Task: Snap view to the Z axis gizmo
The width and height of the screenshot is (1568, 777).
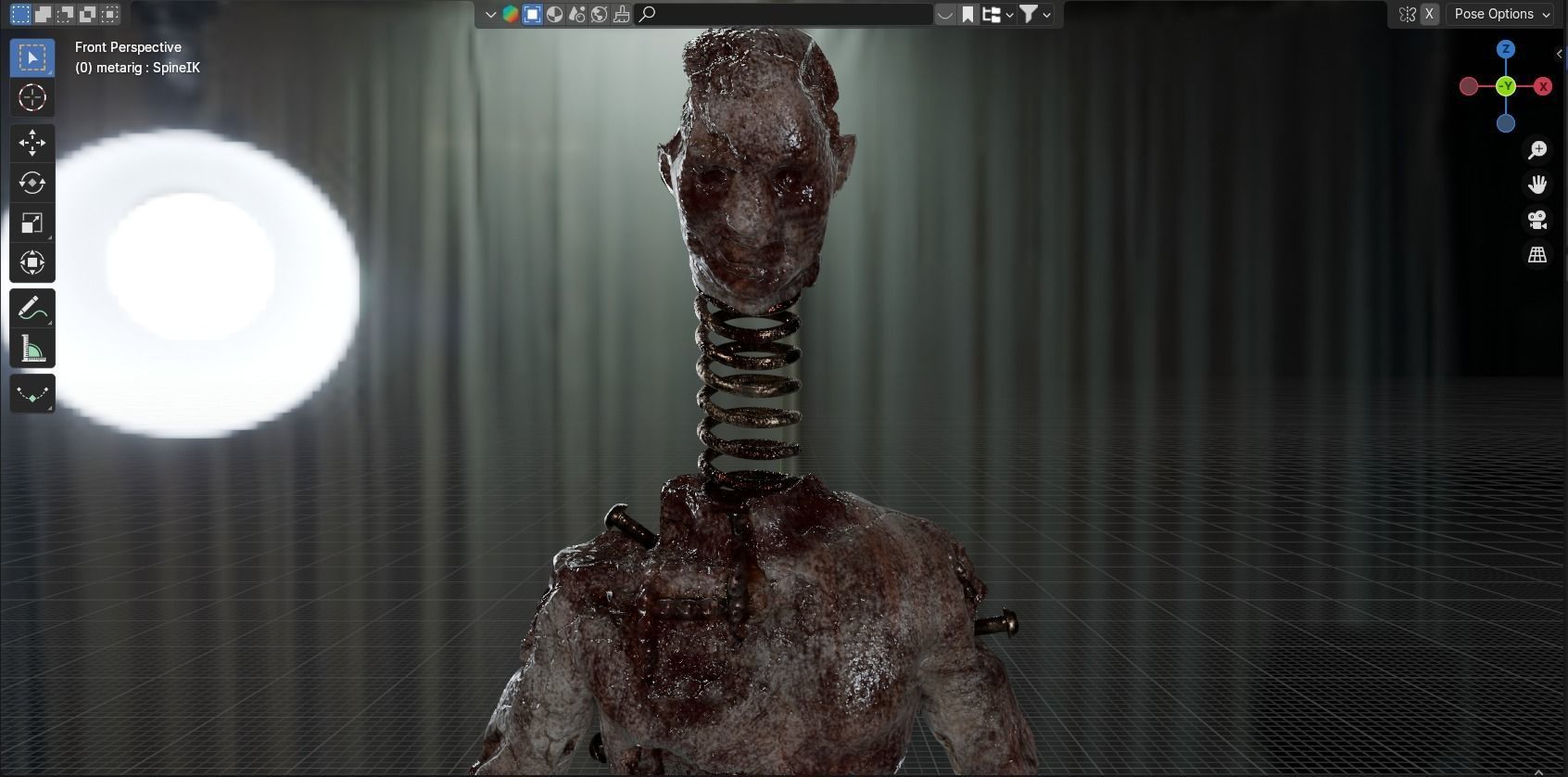Action: (x=1506, y=49)
